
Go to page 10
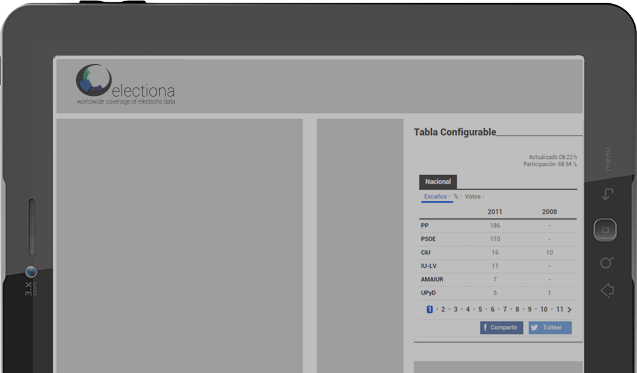(x=544, y=309)
